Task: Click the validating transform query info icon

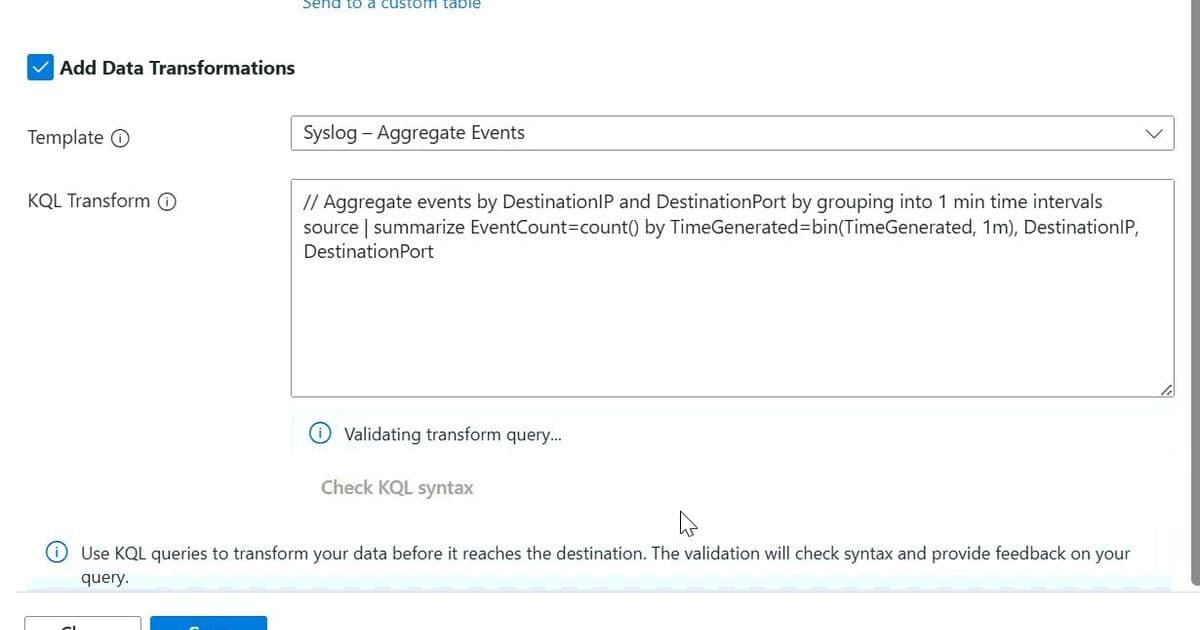Action: tap(320, 432)
